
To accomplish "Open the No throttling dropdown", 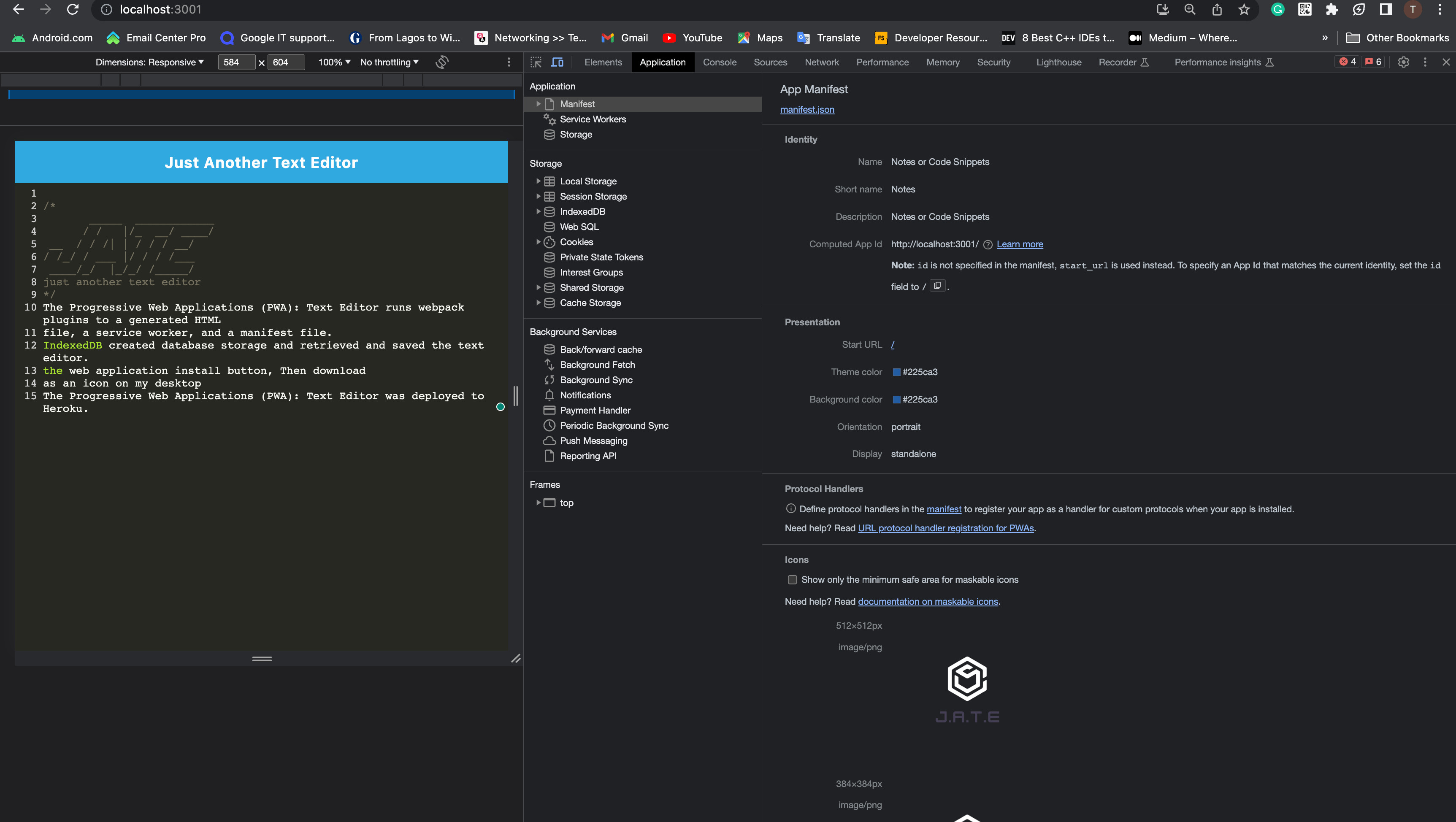I will (x=389, y=62).
